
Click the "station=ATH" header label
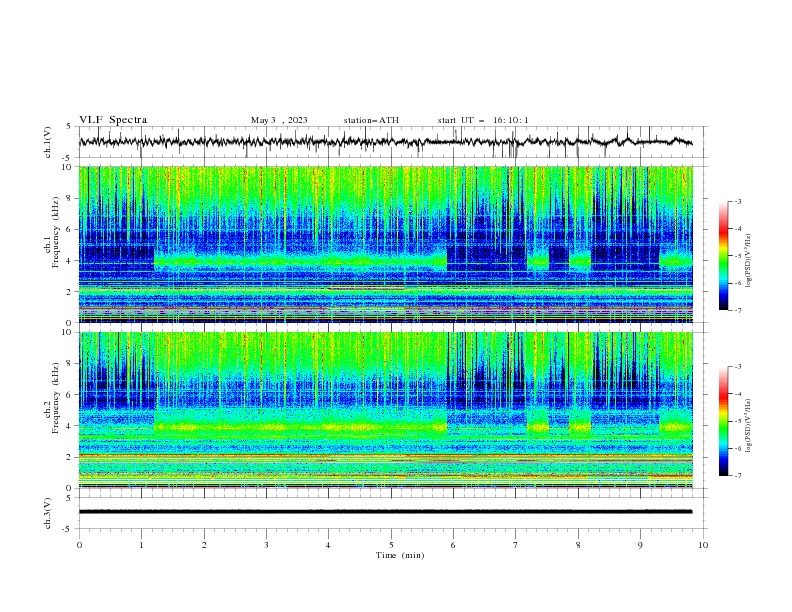[371, 120]
